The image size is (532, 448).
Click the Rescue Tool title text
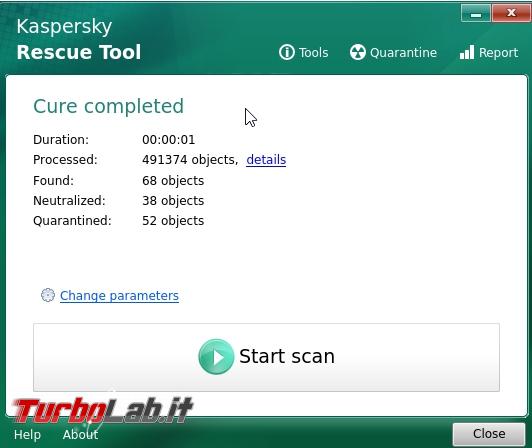coord(79,52)
